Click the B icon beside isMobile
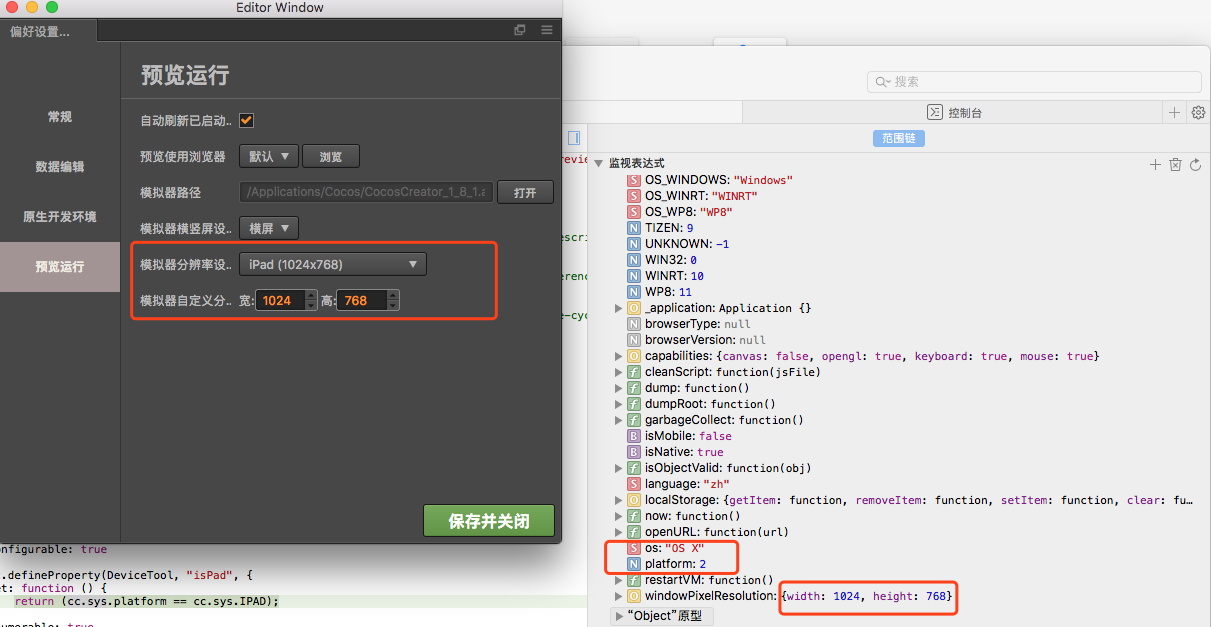The height and width of the screenshot is (627, 1211). point(634,436)
